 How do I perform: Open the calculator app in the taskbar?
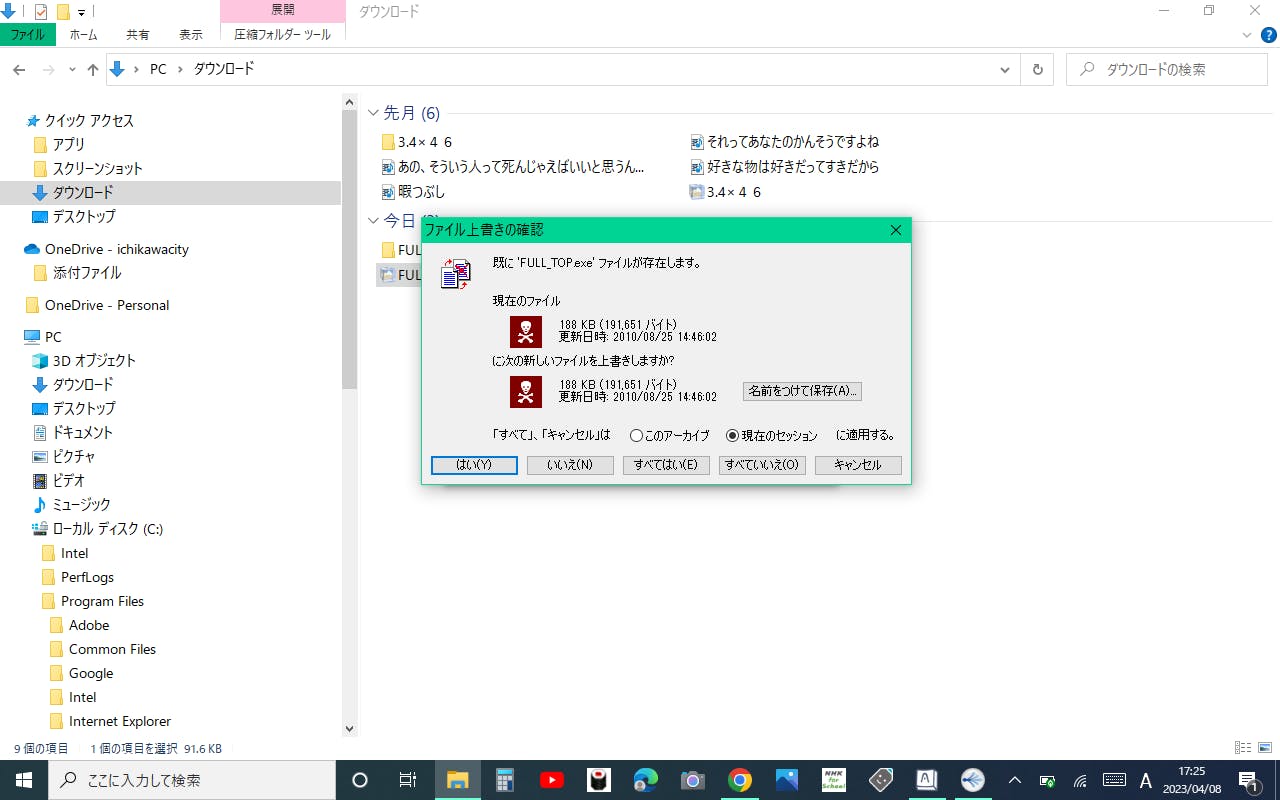[504, 780]
